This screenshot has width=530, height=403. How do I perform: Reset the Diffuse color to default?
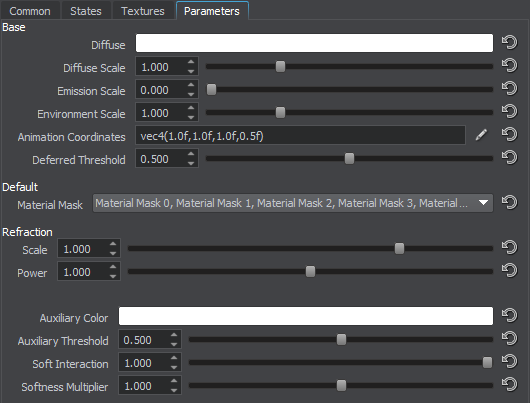pos(509,43)
